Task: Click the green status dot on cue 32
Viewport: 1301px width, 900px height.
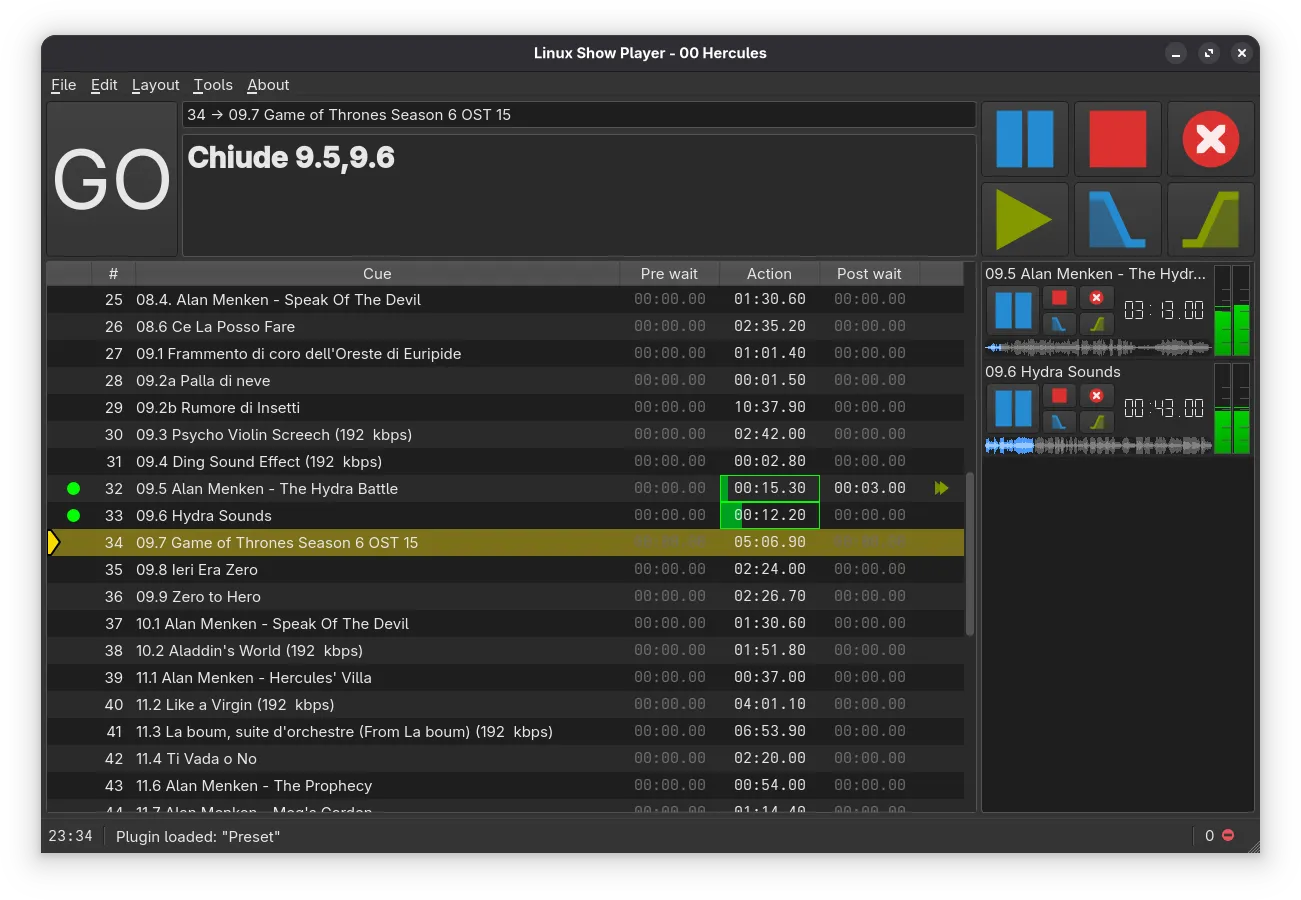Action: point(73,489)
